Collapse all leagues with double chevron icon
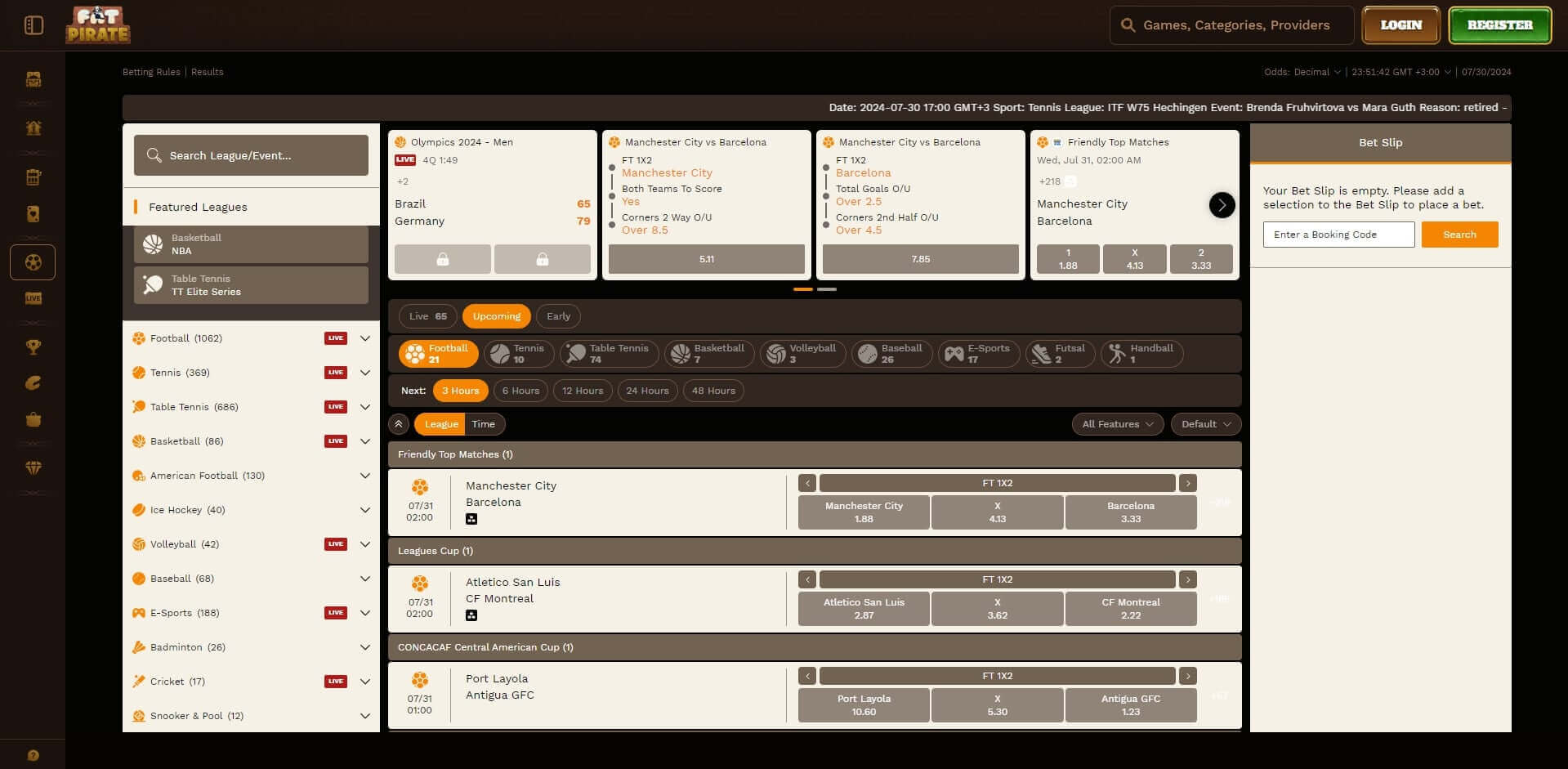The image size is (1568, 769). [399, 424]
